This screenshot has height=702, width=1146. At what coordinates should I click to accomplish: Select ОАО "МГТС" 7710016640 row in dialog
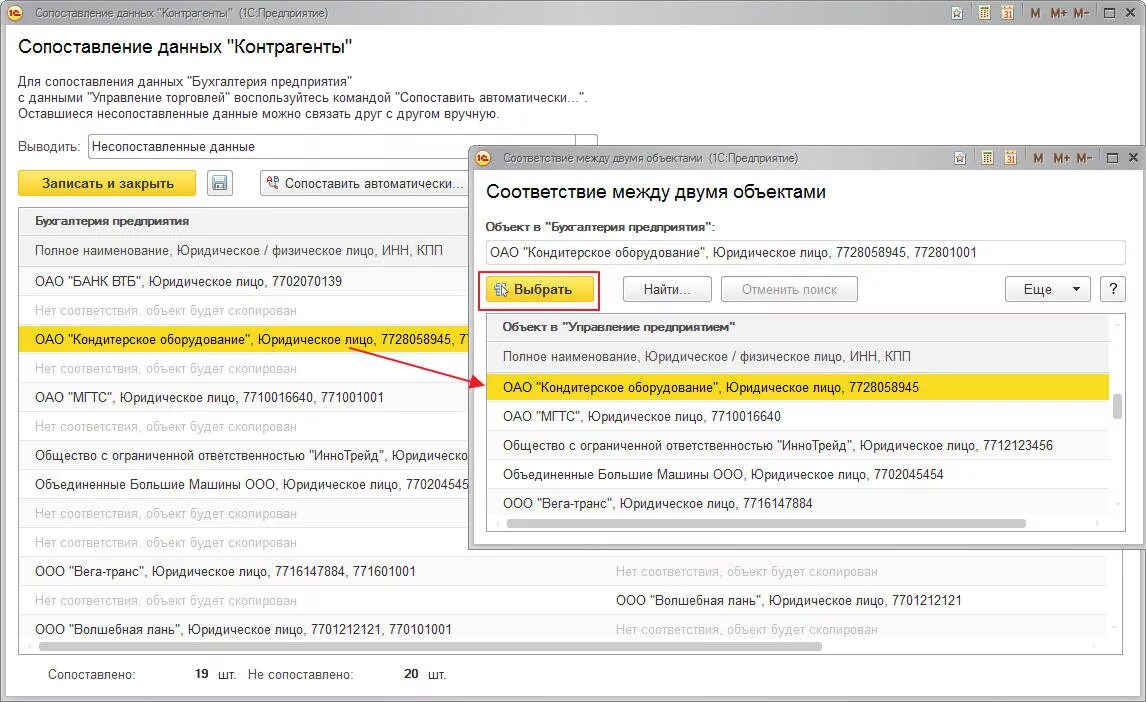tap(797, 416)
